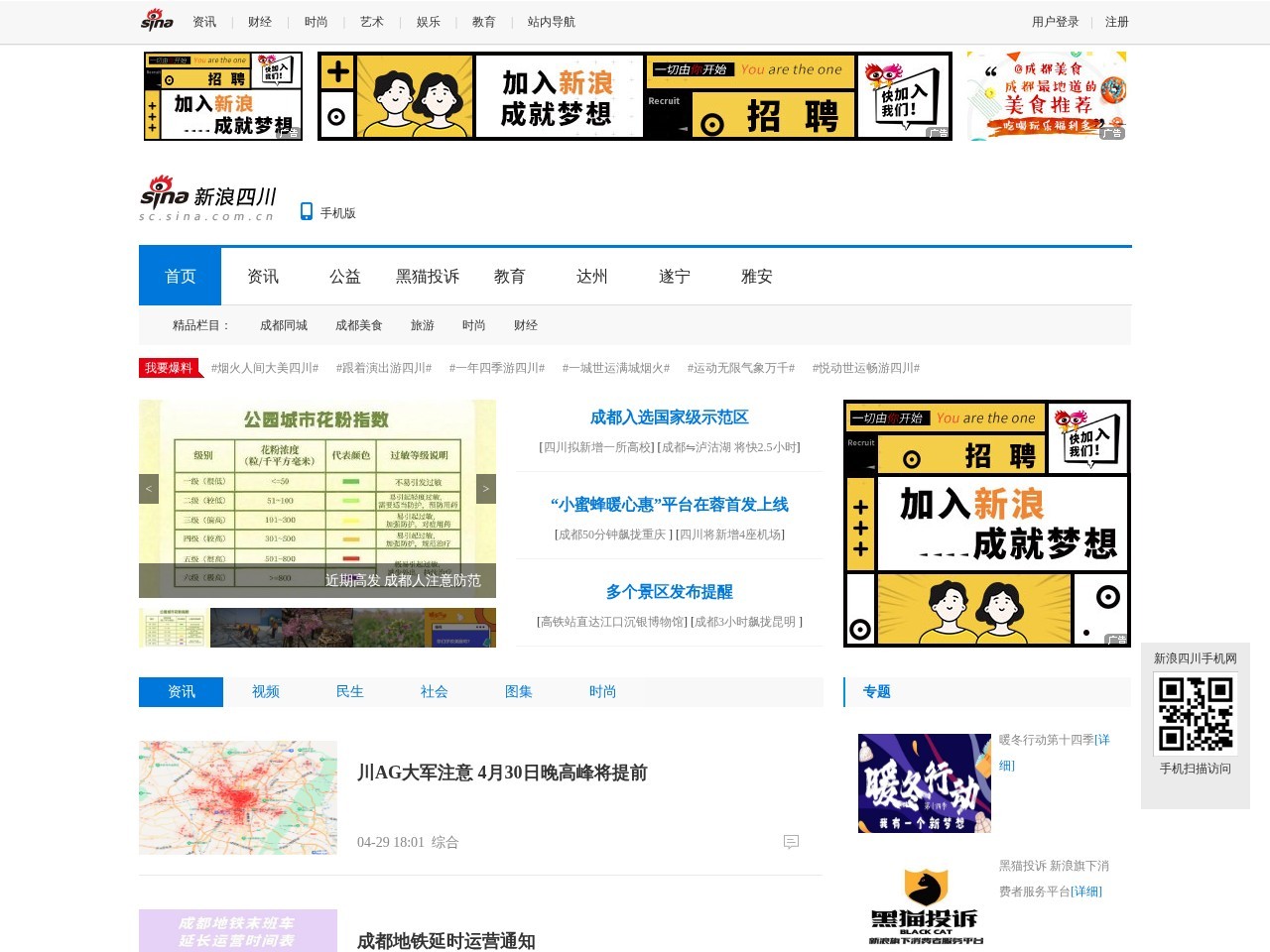Switch to 社会 news list tab

click(435, 692)
